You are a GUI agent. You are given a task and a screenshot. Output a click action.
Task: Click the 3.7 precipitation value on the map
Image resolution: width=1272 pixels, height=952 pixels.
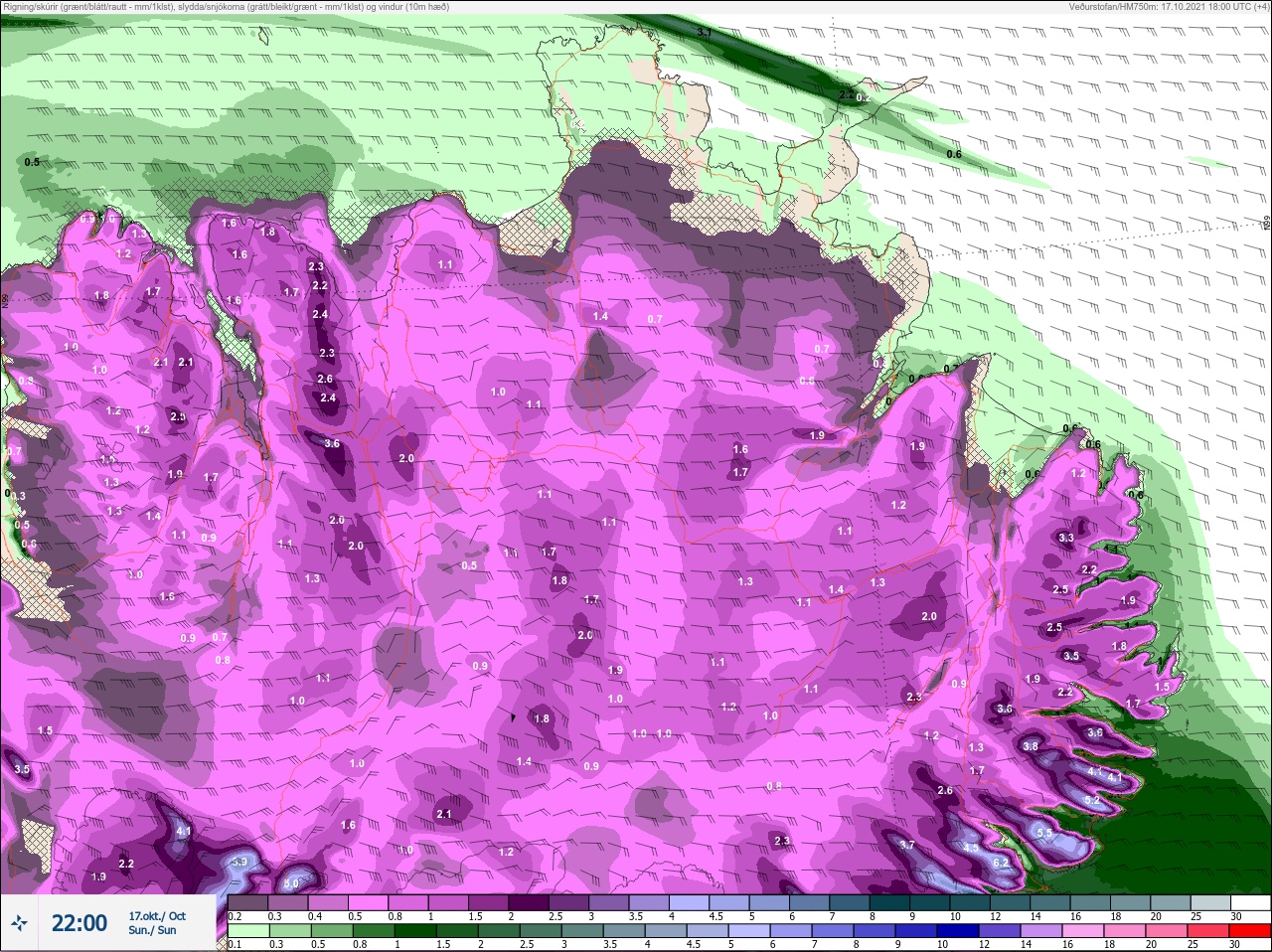(906, 845)
